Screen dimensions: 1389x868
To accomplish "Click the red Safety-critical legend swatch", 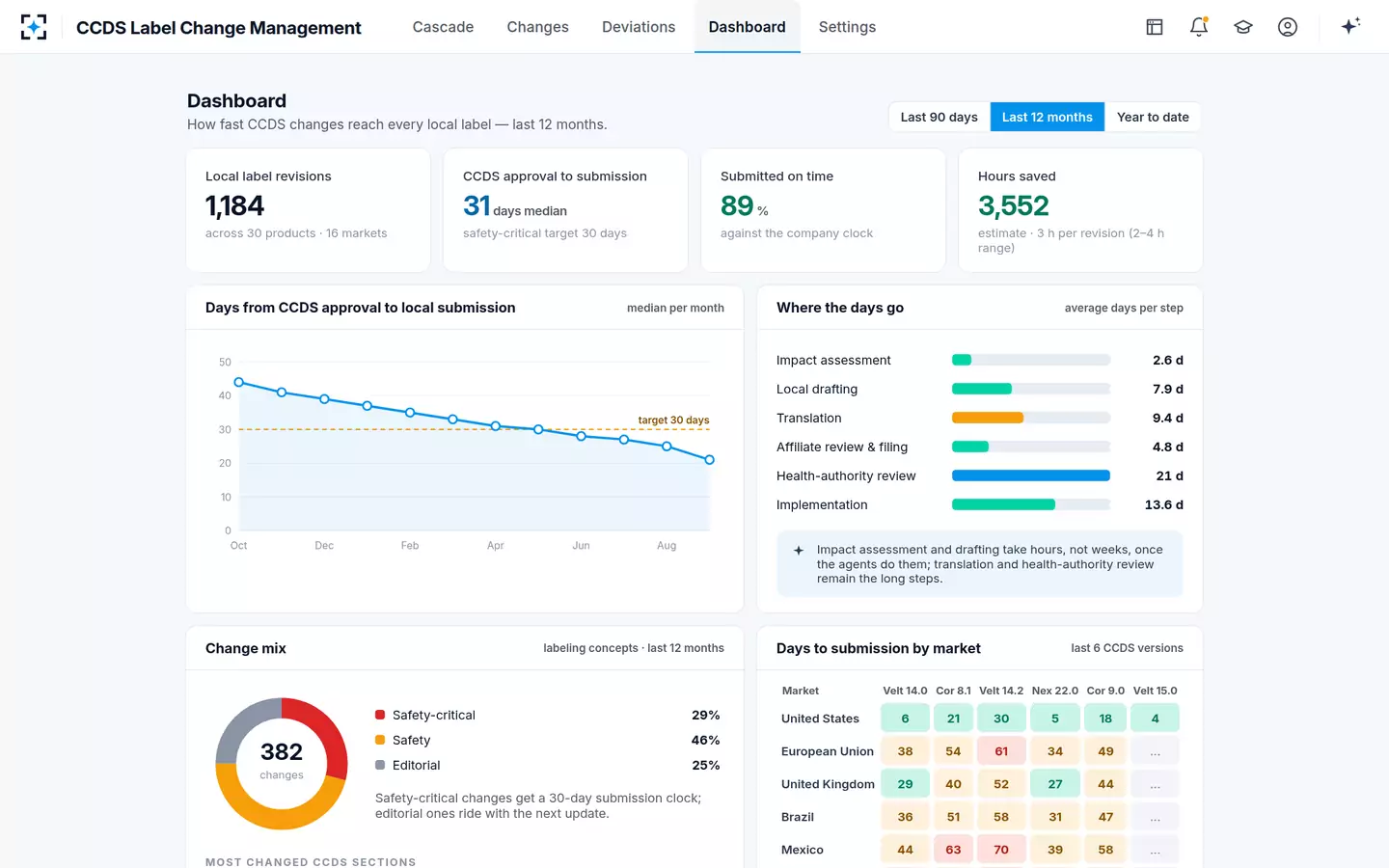I will coord(380,715).
